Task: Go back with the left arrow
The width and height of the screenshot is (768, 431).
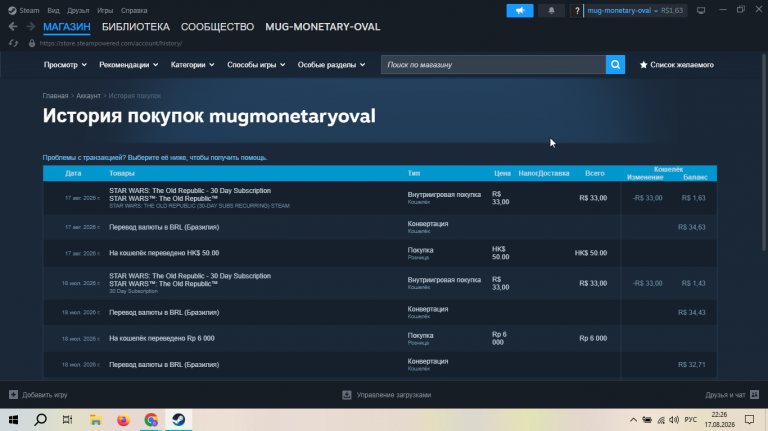Action: (x=13, y=27)
